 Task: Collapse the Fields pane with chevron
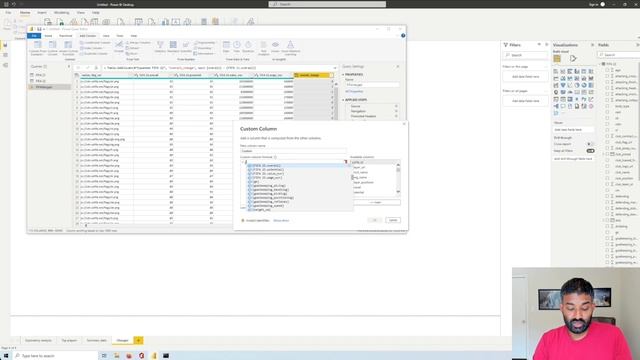pyautogui.click(x=637, y=45)
